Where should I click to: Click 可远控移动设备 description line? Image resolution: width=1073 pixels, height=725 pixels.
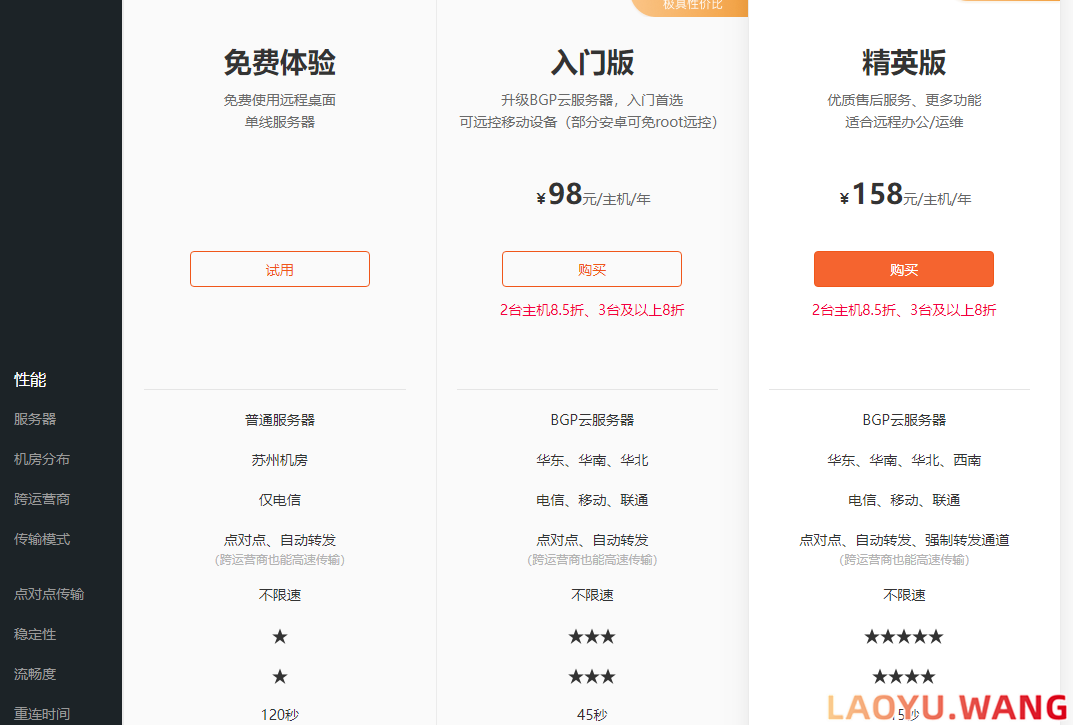pyautogui.click(x=589, y=122)
